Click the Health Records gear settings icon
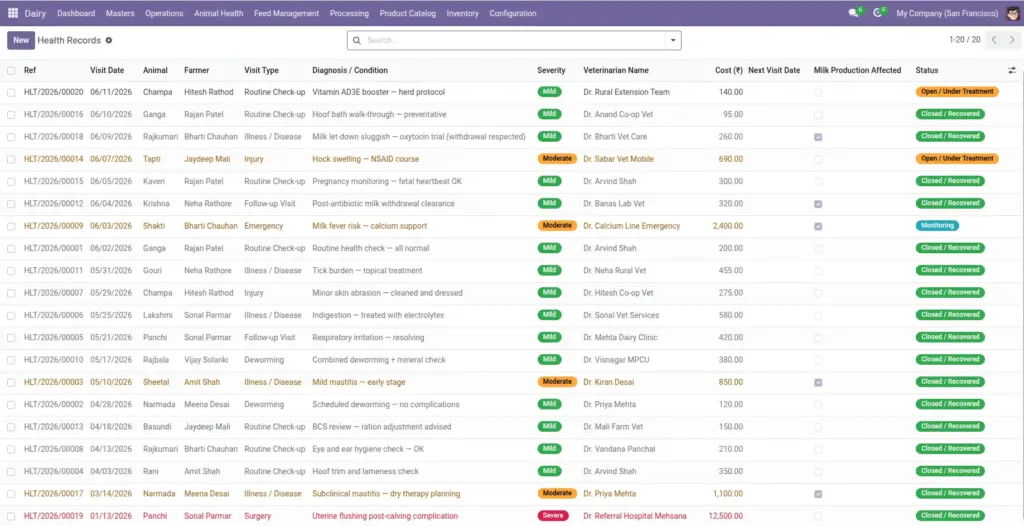Image resolution: width=1024 pixels, height=526 pixels. (x=108, y=41)
